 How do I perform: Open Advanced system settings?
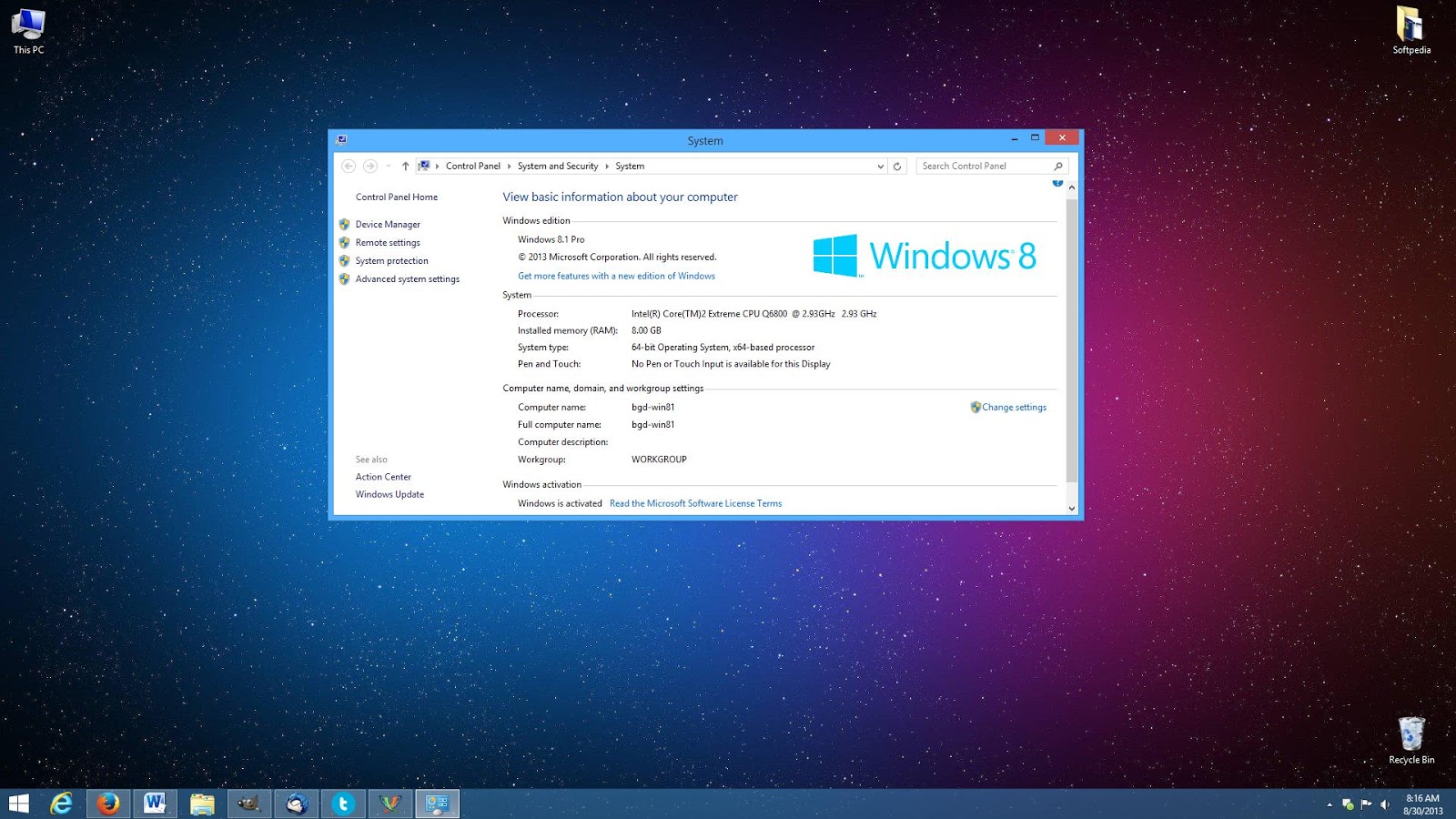click(x=408, y=278)
